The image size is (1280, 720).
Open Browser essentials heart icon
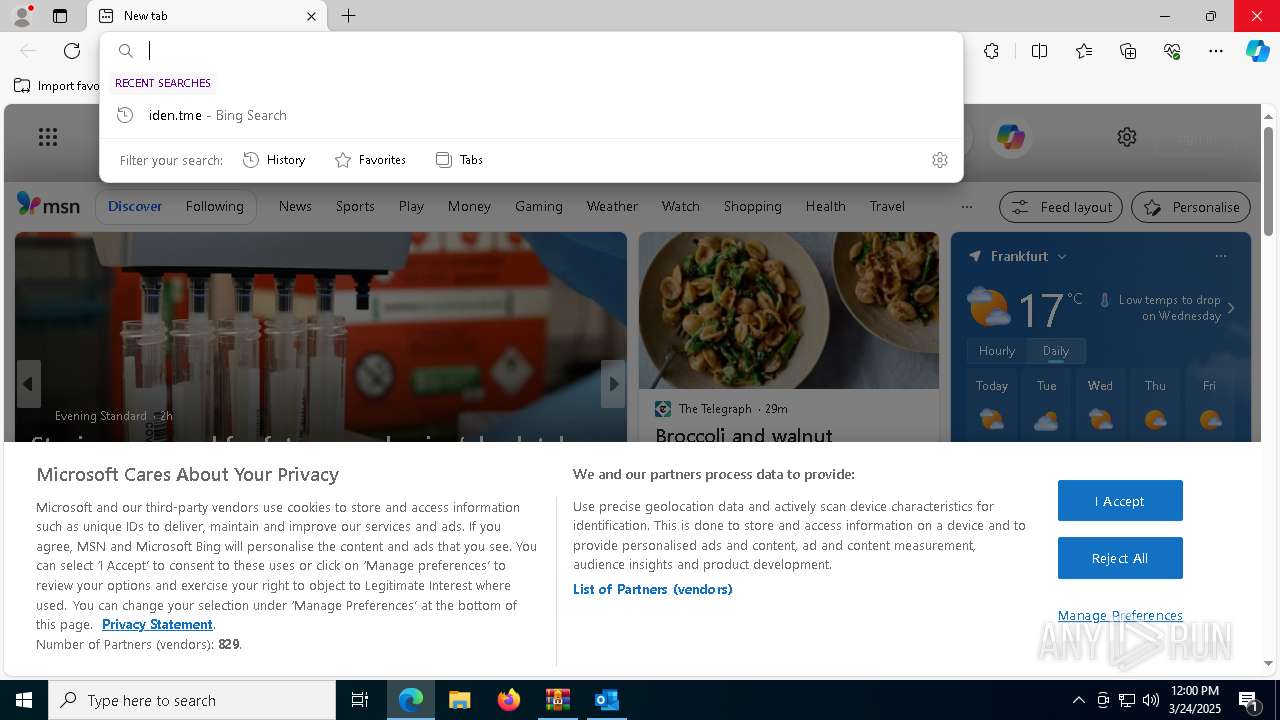1172,51
